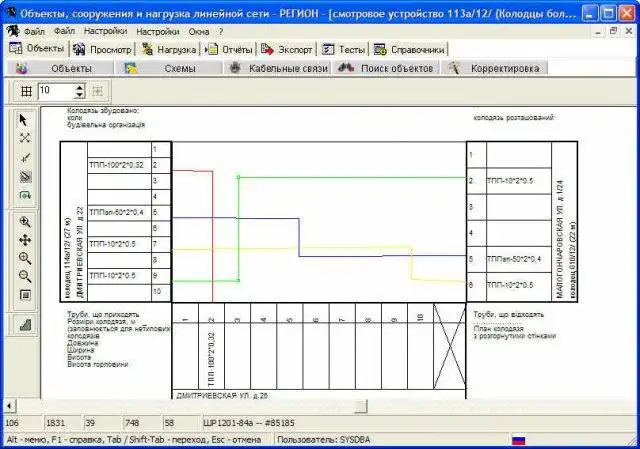Decrease grid step with the down arrow
The width and height of the screenshot is (640, 449).
80,95
